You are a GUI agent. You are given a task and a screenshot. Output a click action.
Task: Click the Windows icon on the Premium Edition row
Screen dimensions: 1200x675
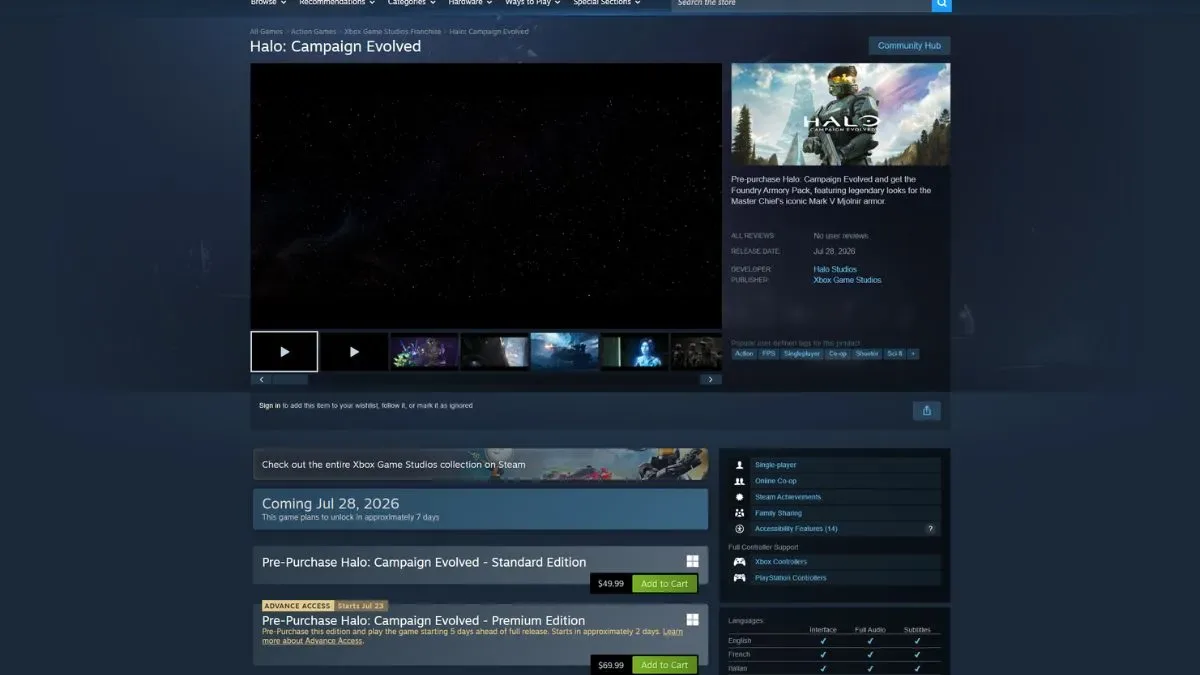(x=692, y=620)
